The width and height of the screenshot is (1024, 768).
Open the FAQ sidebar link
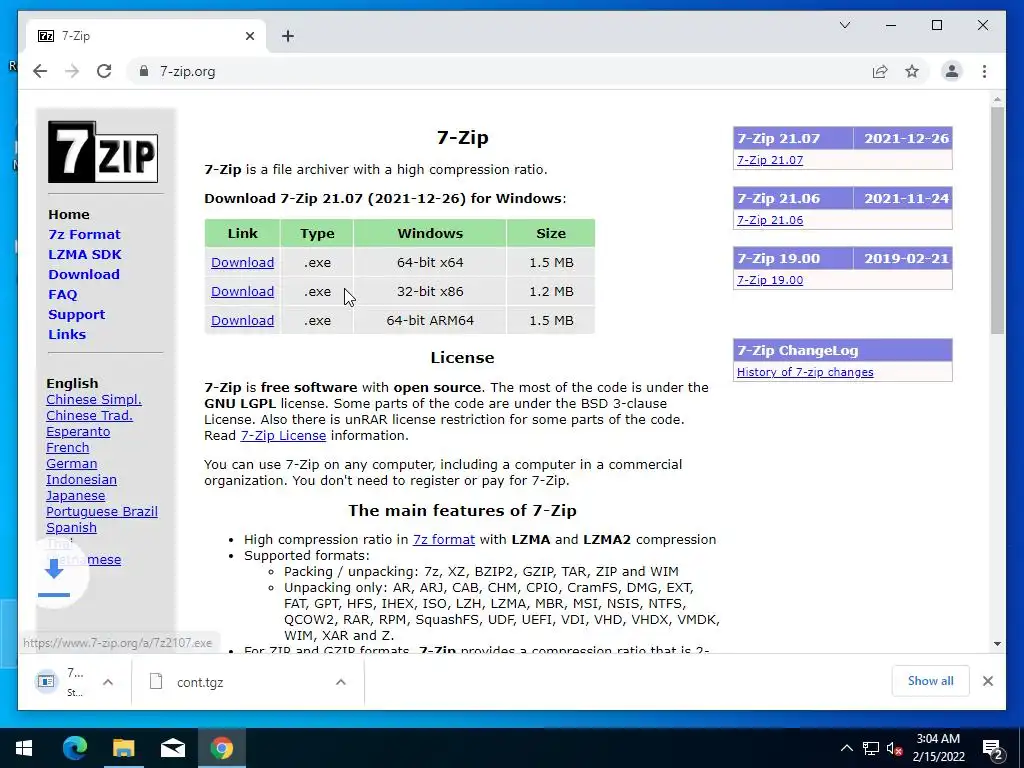point(63,295)
